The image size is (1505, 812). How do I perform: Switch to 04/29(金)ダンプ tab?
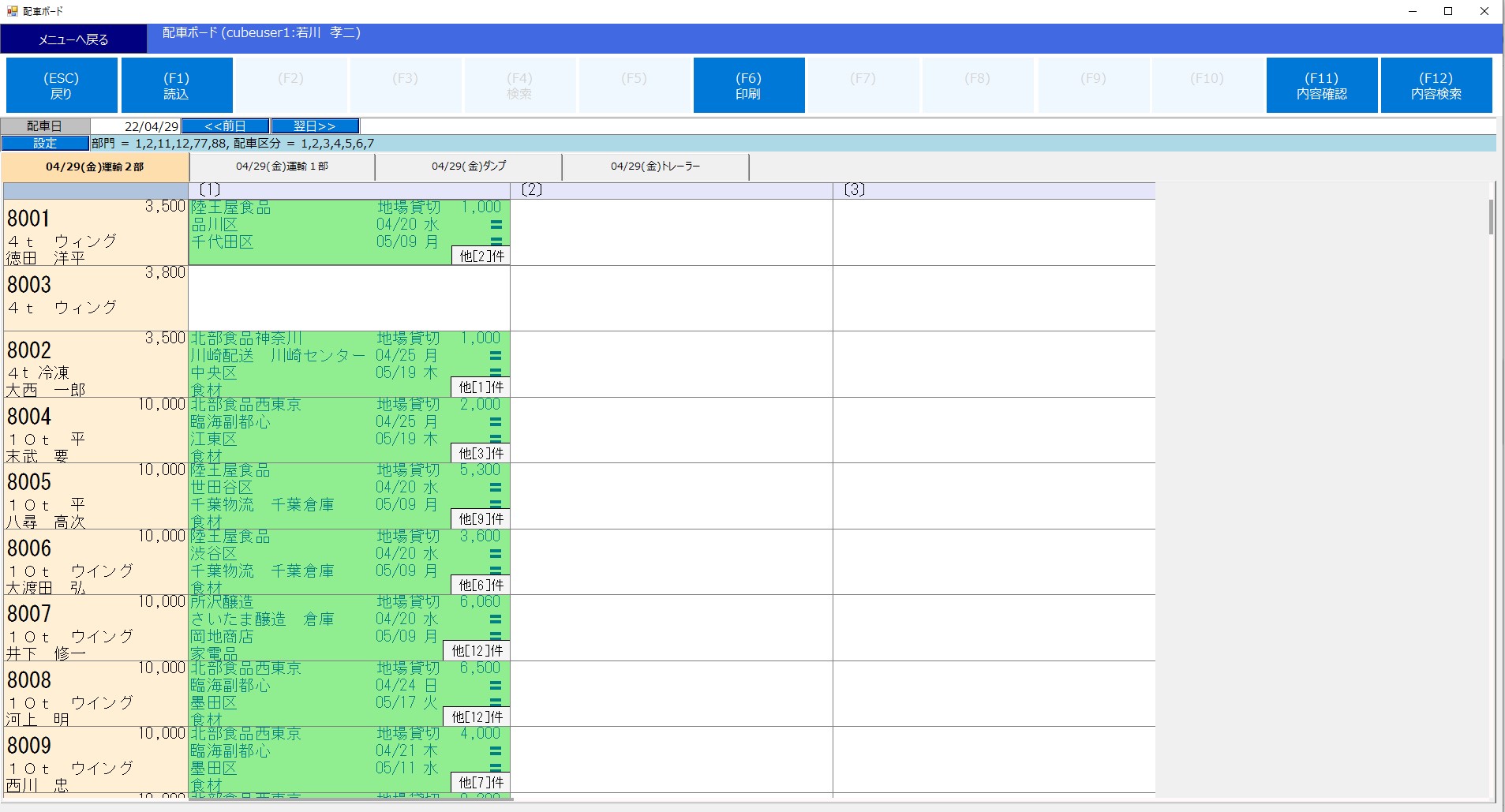pyautogui.click(x=469, y=167)
